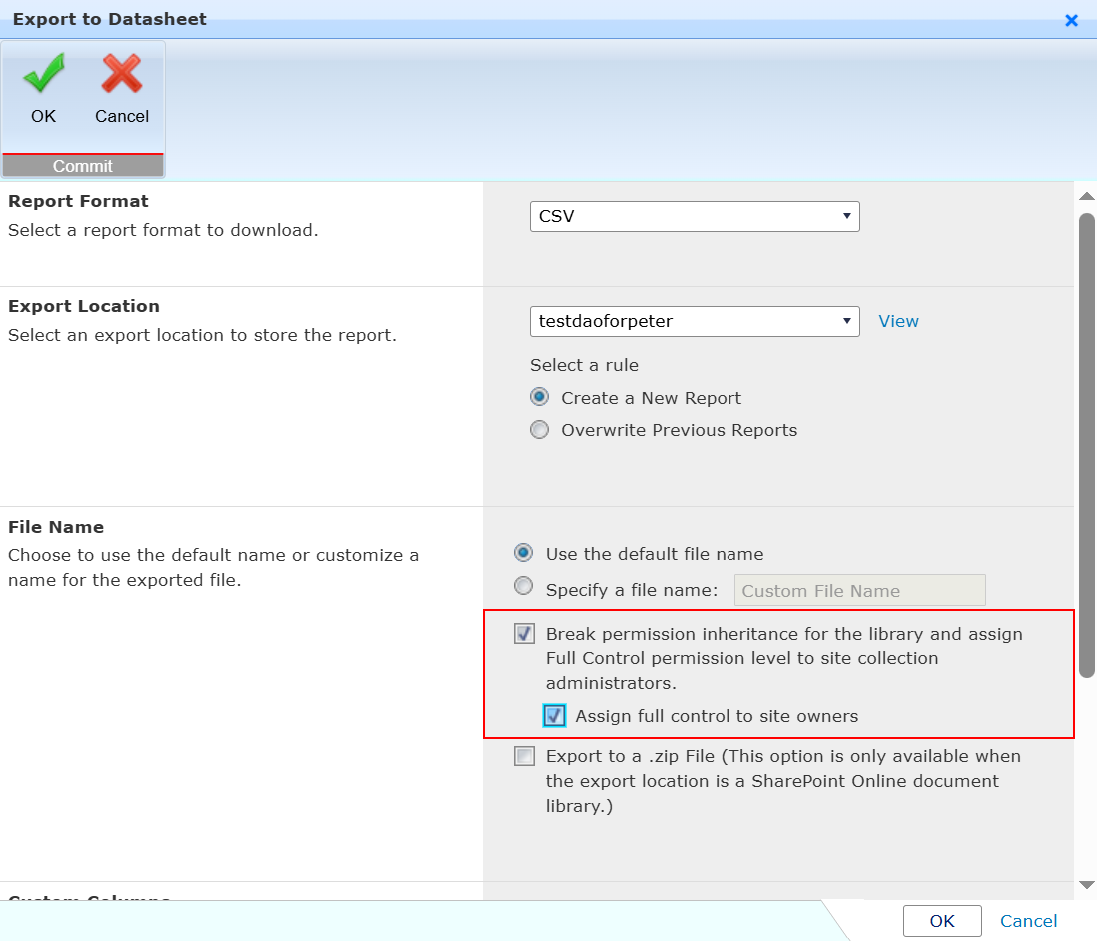1097x941 pixels.
Task: Click the scrollbar up arrow
Action: pyautogui.click(x=1087, y=195)
